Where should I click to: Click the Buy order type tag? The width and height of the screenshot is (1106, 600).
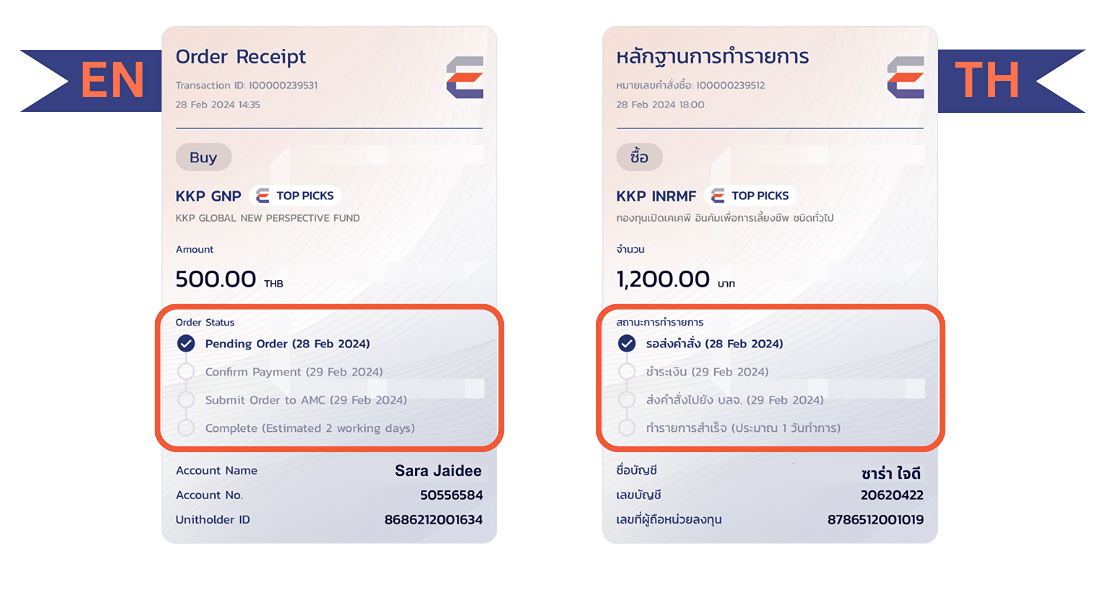point(203,157)
